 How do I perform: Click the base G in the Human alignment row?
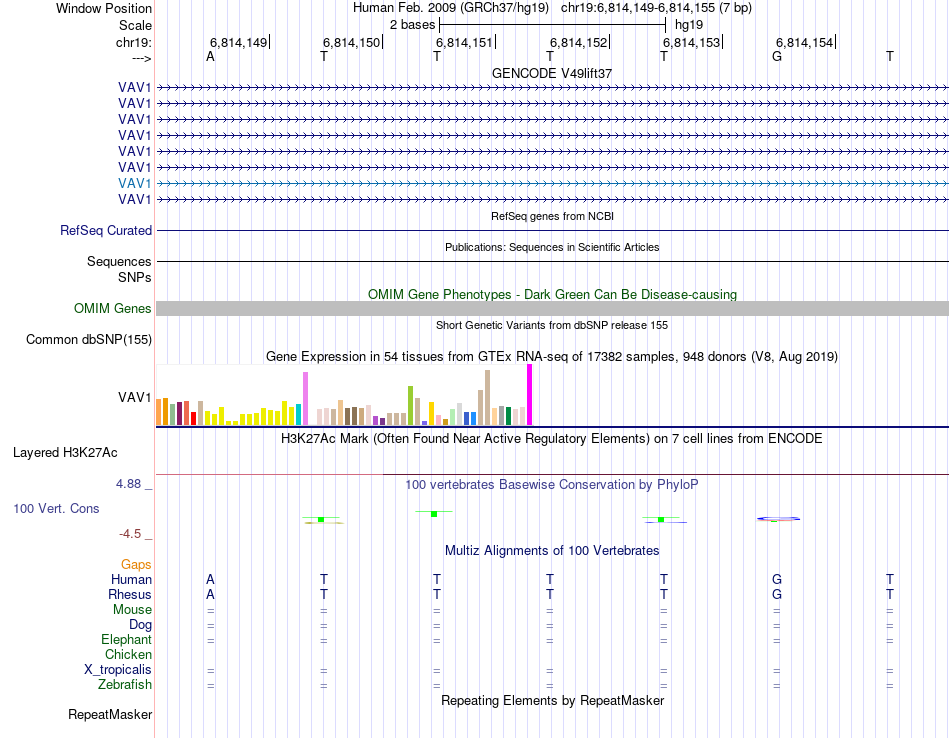[777, 579]
